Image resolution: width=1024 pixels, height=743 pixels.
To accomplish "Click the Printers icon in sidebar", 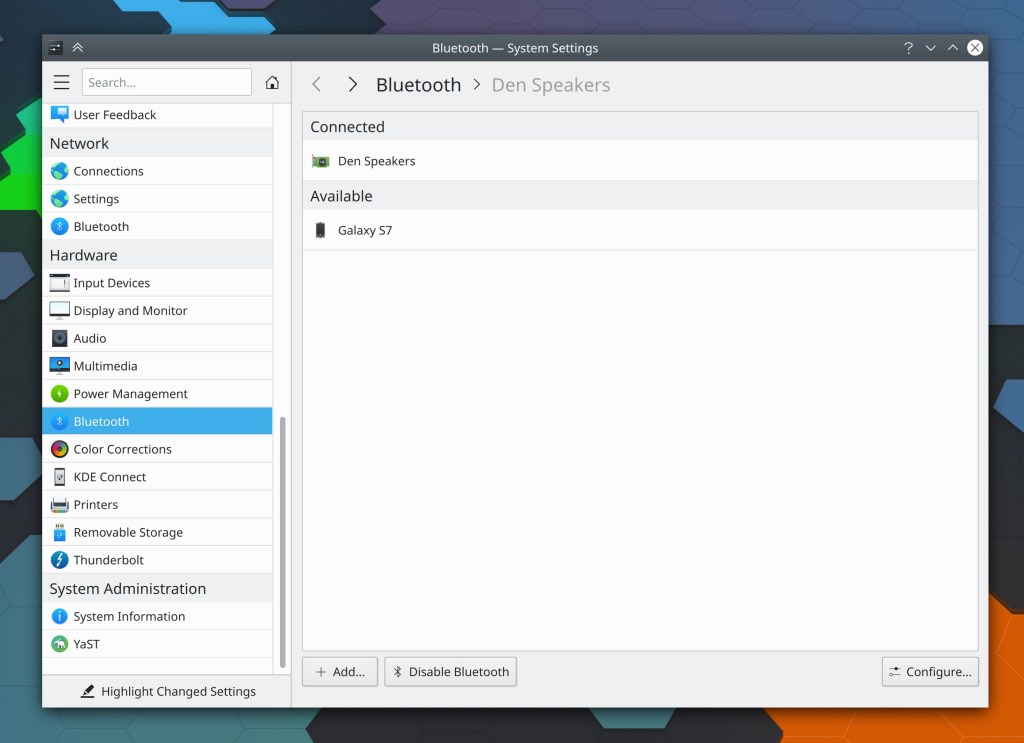I will tap(60, 505).
